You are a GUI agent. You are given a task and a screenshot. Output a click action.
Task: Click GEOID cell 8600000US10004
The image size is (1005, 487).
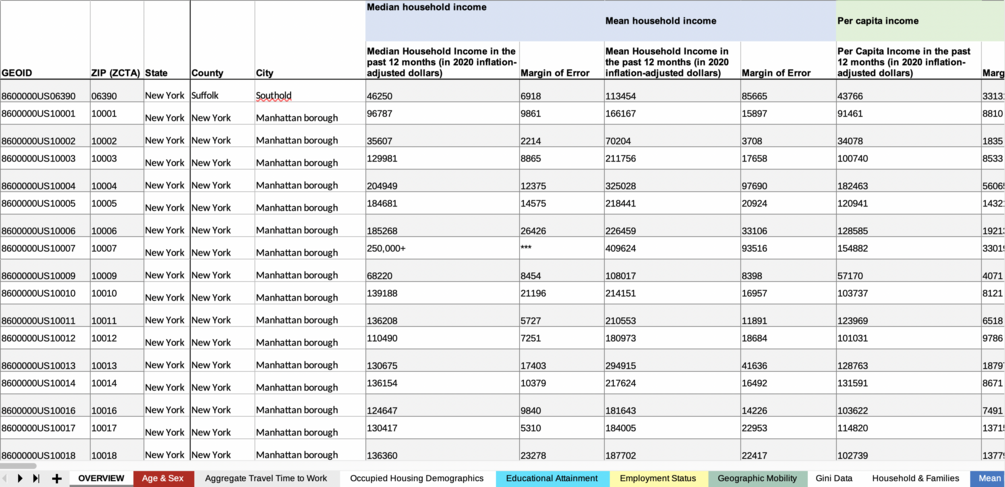[45, 181]
